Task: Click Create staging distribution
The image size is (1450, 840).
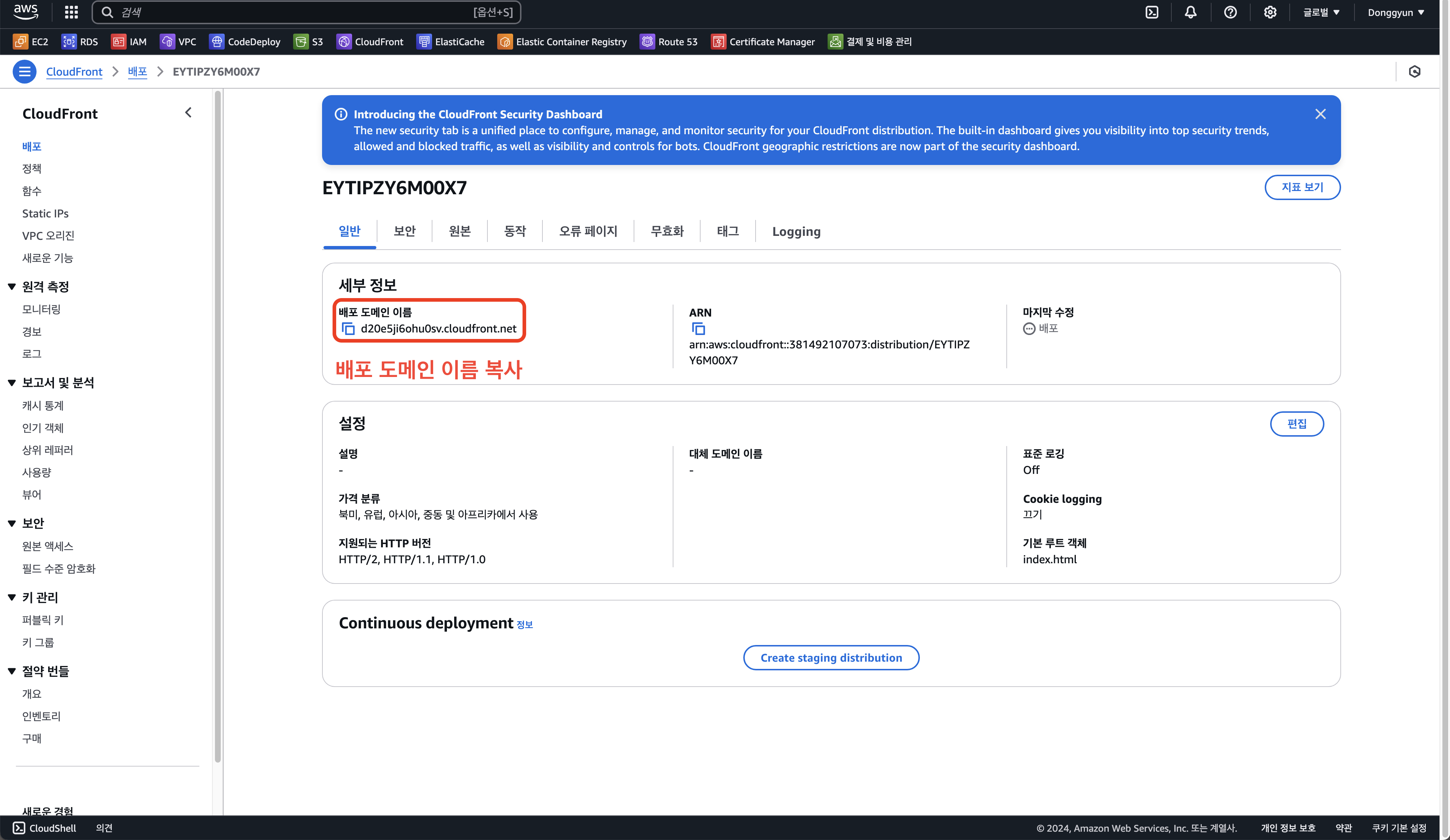Action: [831, 658]
